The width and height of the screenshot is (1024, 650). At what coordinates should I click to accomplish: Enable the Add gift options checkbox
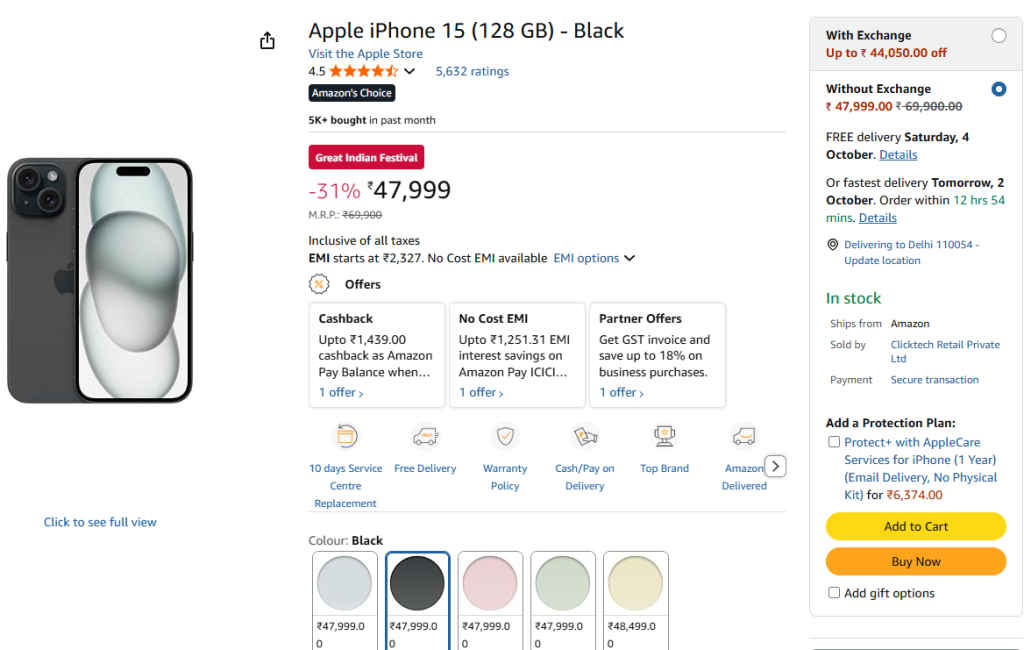click(x=834, y=593)
